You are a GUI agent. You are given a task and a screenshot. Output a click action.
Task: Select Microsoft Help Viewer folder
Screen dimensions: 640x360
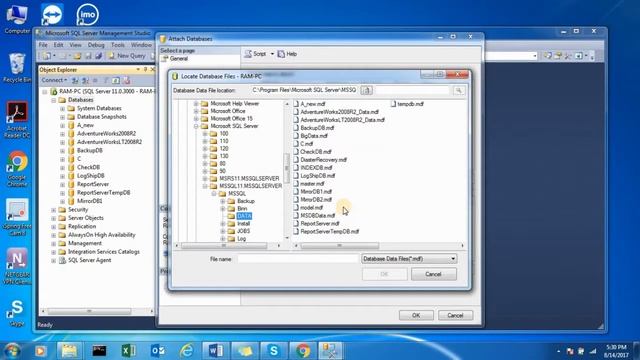tap(235, 104)
